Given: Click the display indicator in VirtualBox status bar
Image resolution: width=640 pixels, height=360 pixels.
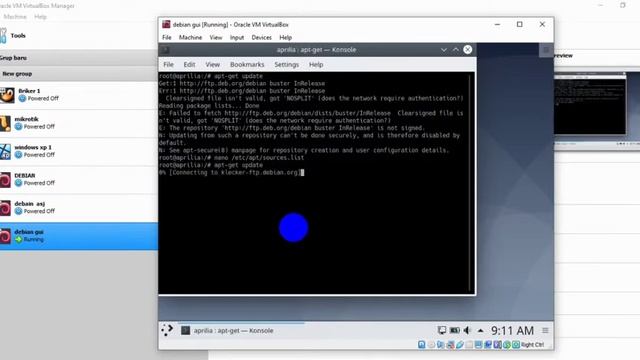Looking at the screenshot, I should (x=478, y=345).
